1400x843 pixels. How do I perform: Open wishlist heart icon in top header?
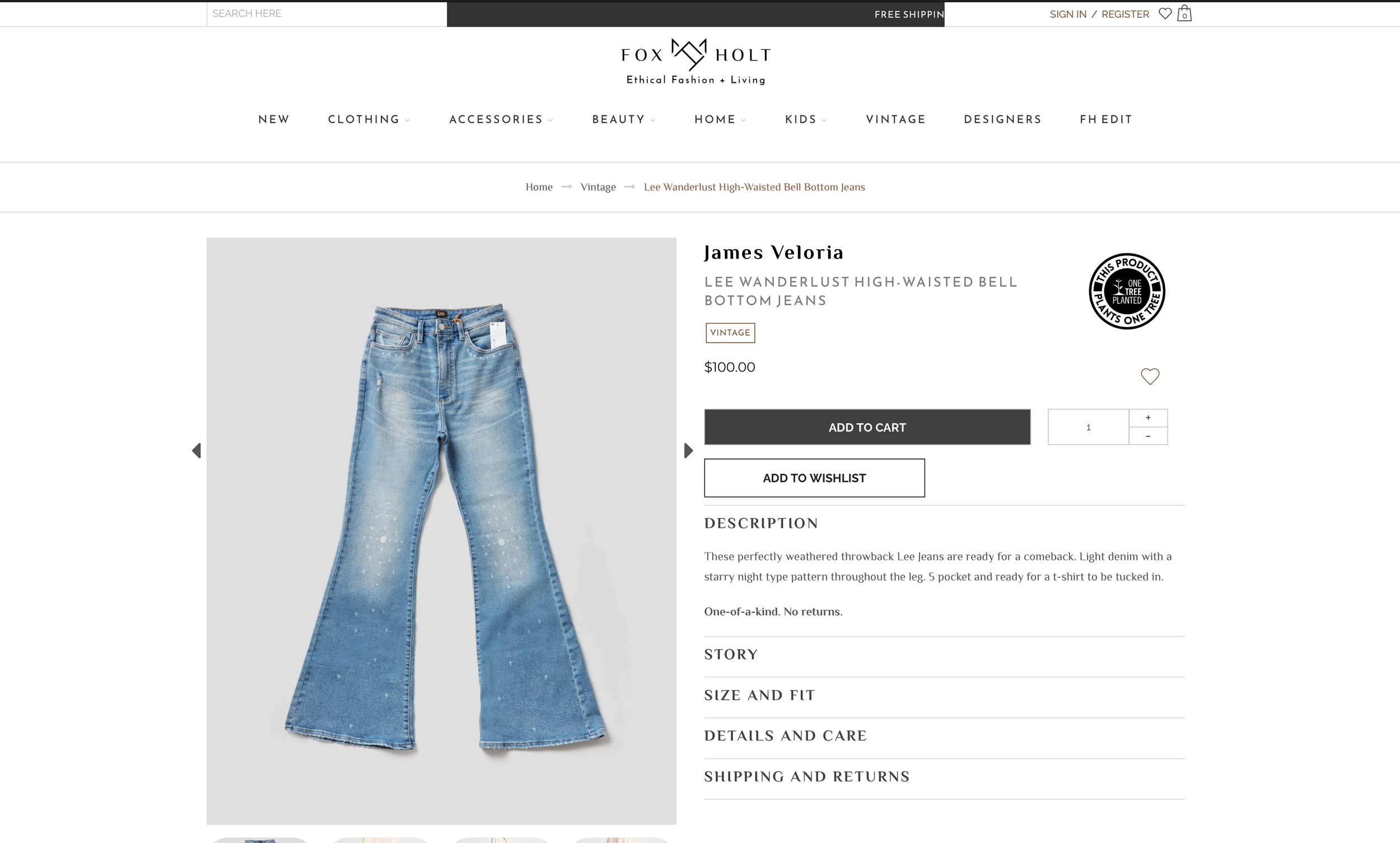[1165, 13]
